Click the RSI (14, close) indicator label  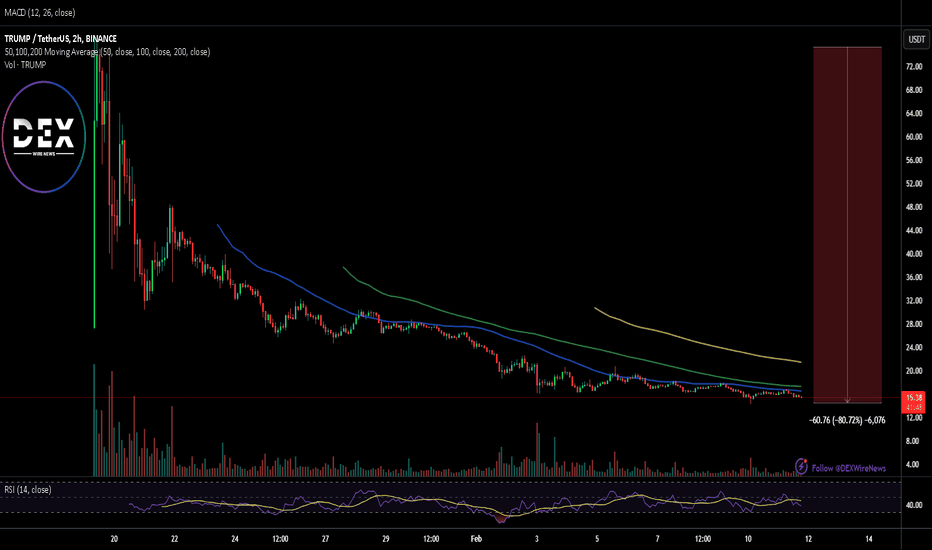(x=27, y=489)
